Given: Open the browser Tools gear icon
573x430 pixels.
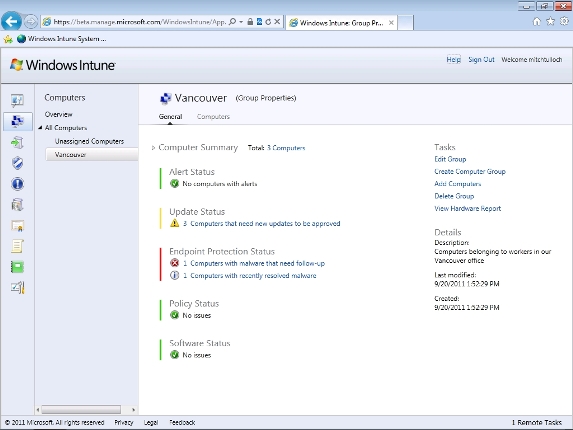Looking at the screenshot, I should (x=564, y=22).
